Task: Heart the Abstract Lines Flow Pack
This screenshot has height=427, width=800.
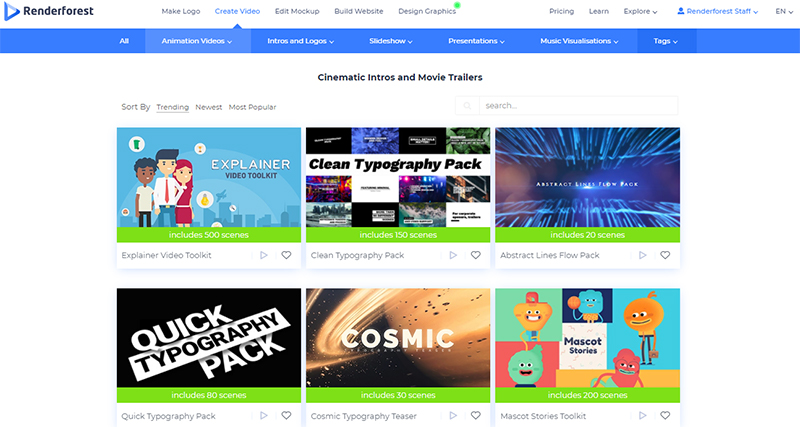Action: tap(664, 255)
